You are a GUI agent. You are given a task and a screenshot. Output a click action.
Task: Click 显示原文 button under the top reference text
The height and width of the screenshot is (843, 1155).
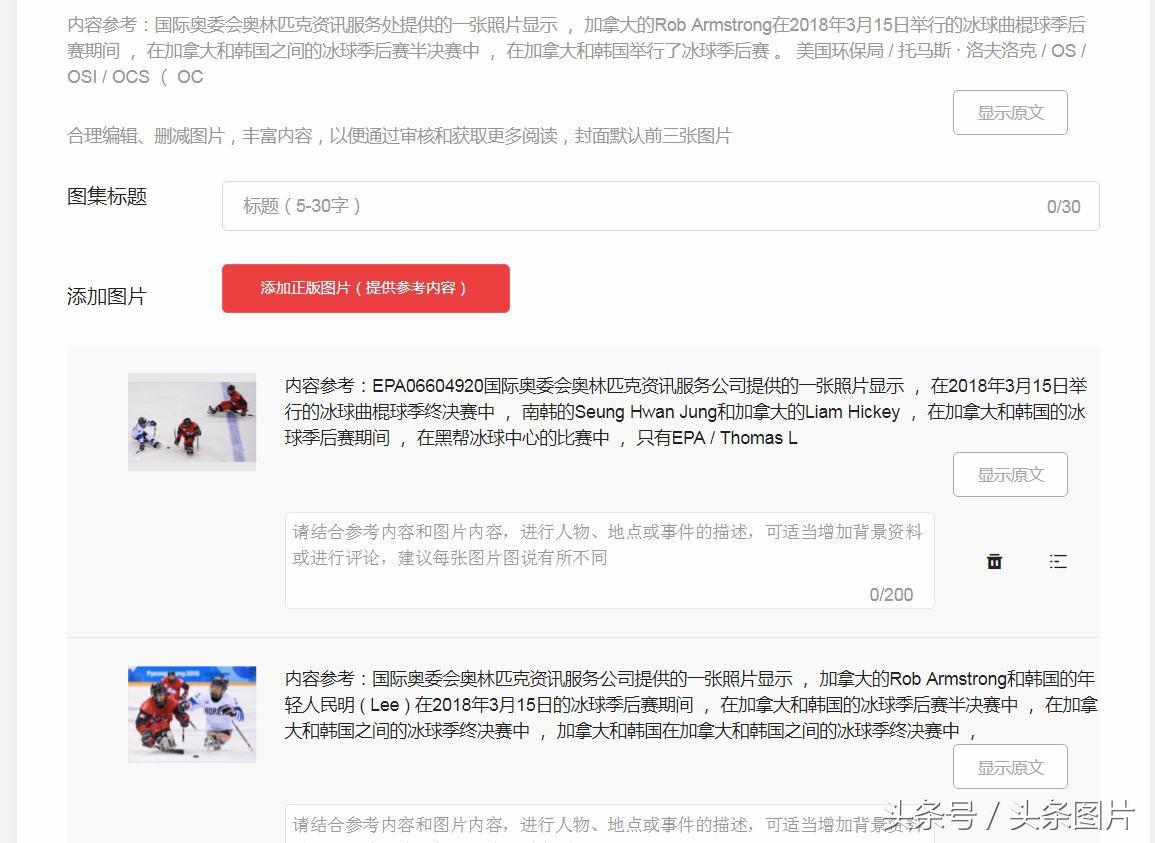(x=1010, y=113)
